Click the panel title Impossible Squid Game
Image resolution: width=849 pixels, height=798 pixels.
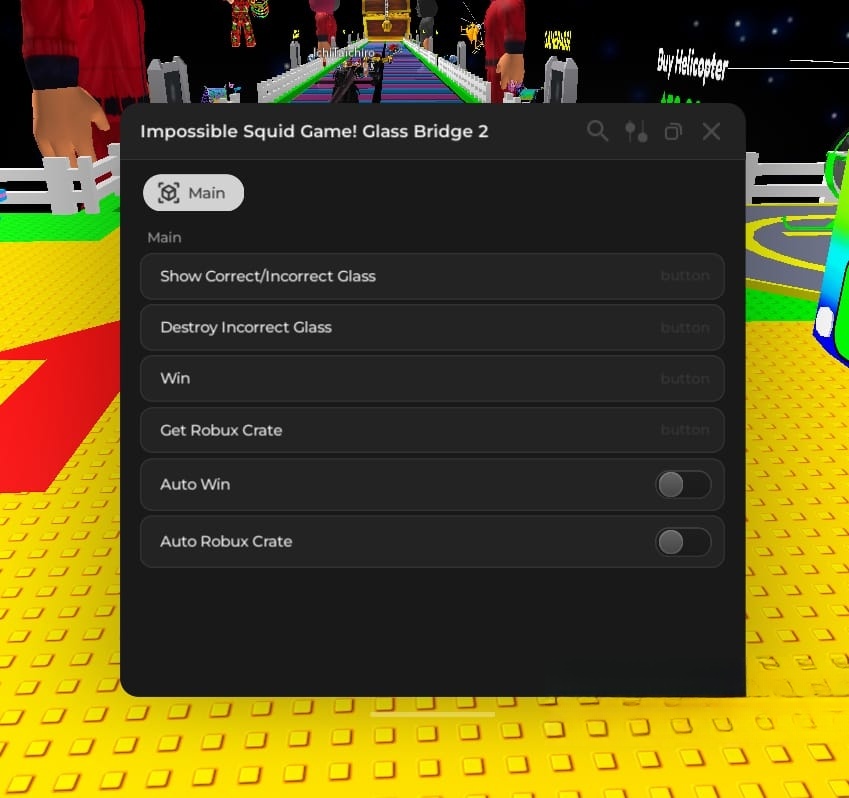(314, 132)
